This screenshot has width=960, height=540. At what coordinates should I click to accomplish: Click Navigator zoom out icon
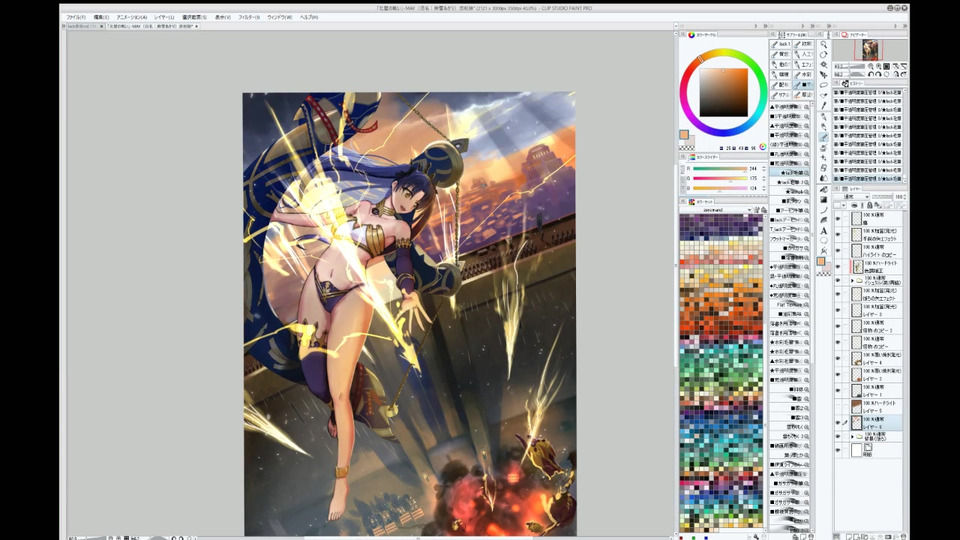(x=871, y=66)
